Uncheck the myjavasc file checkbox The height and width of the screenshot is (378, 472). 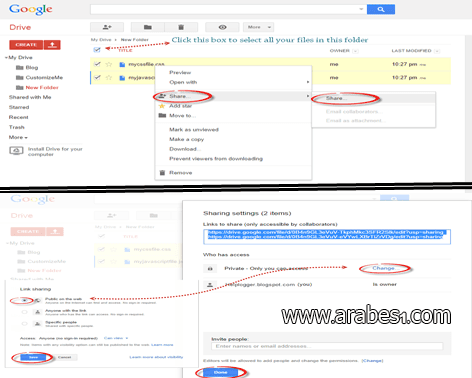tap(97, 77)
